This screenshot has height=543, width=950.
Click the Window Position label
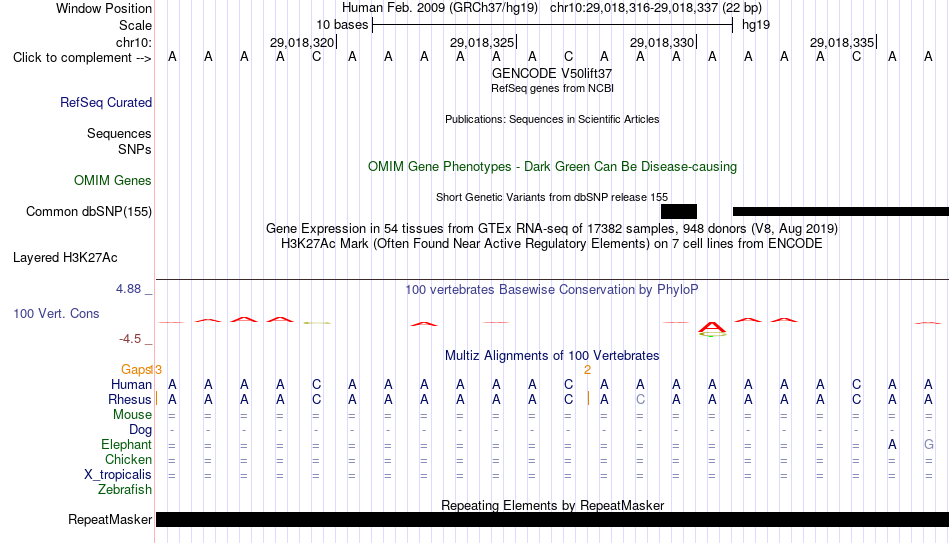(x=104, y=8)
